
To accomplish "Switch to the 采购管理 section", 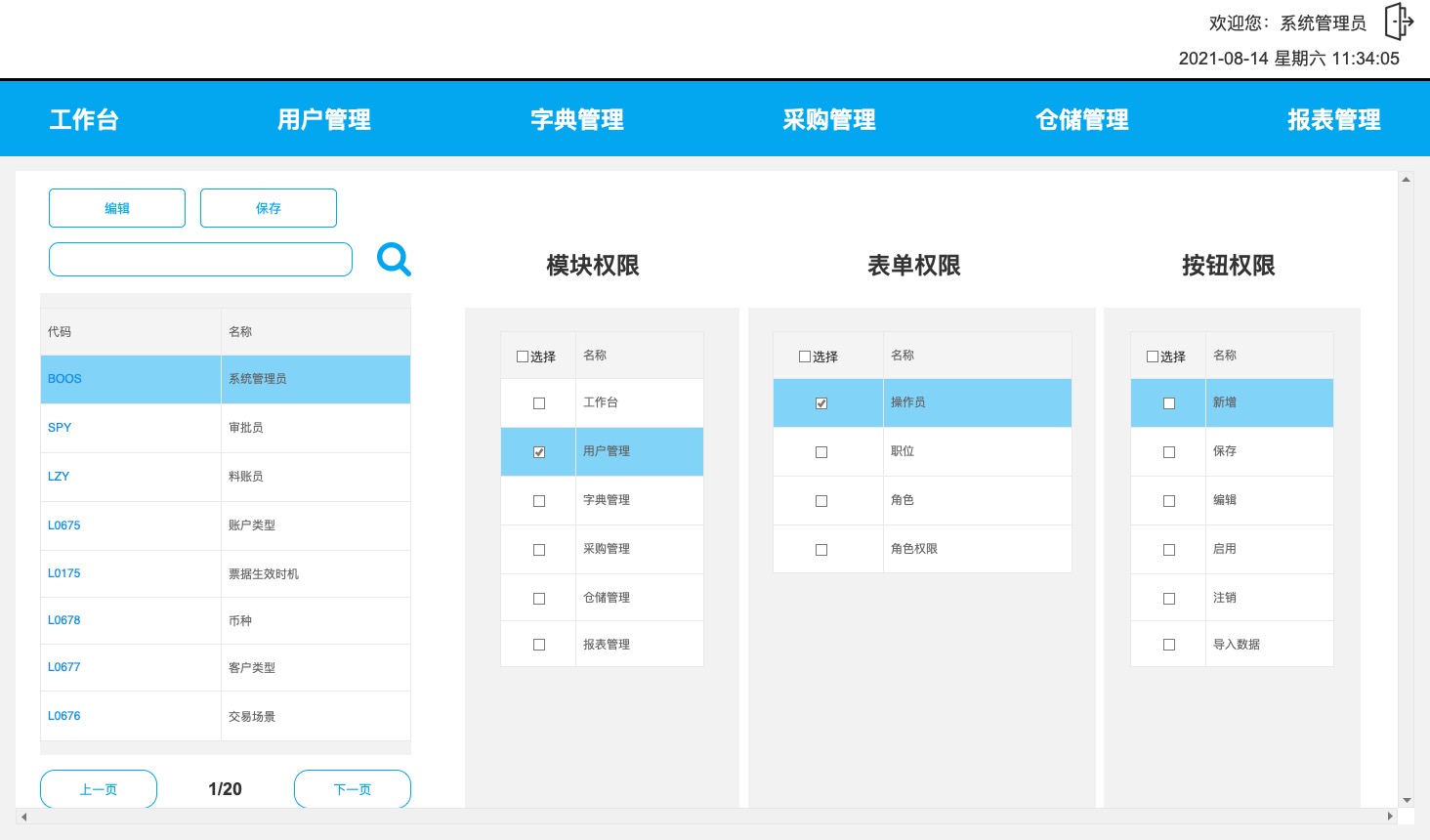I will pyautogui.click(x=828, y=119).
